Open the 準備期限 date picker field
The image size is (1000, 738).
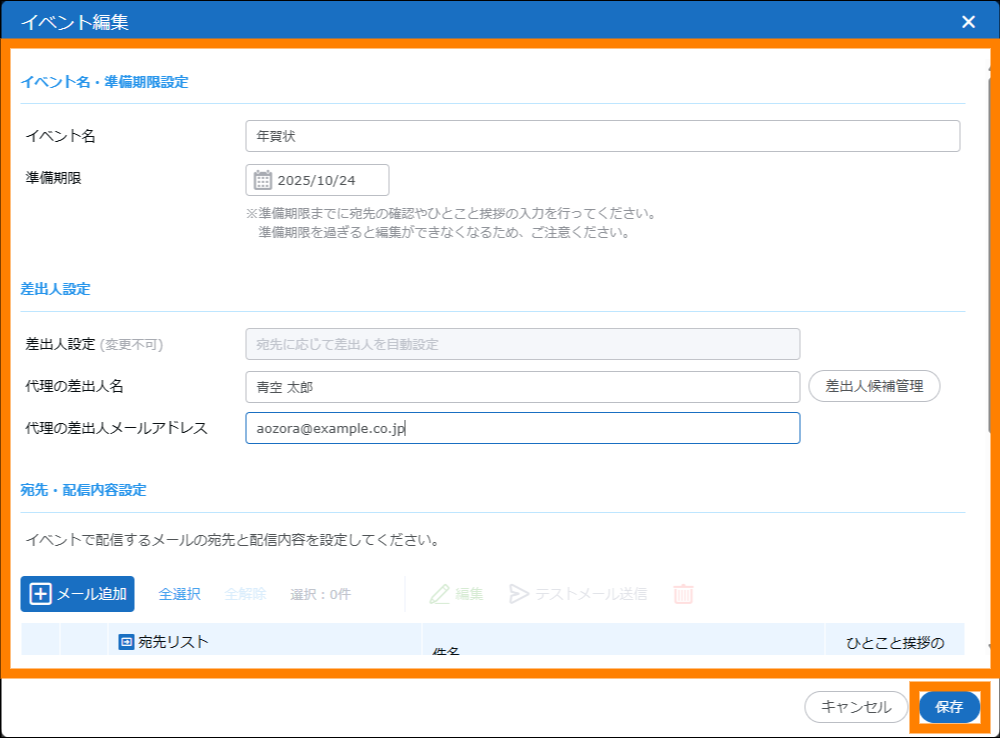pyautogui.click(x=317, y=180)
